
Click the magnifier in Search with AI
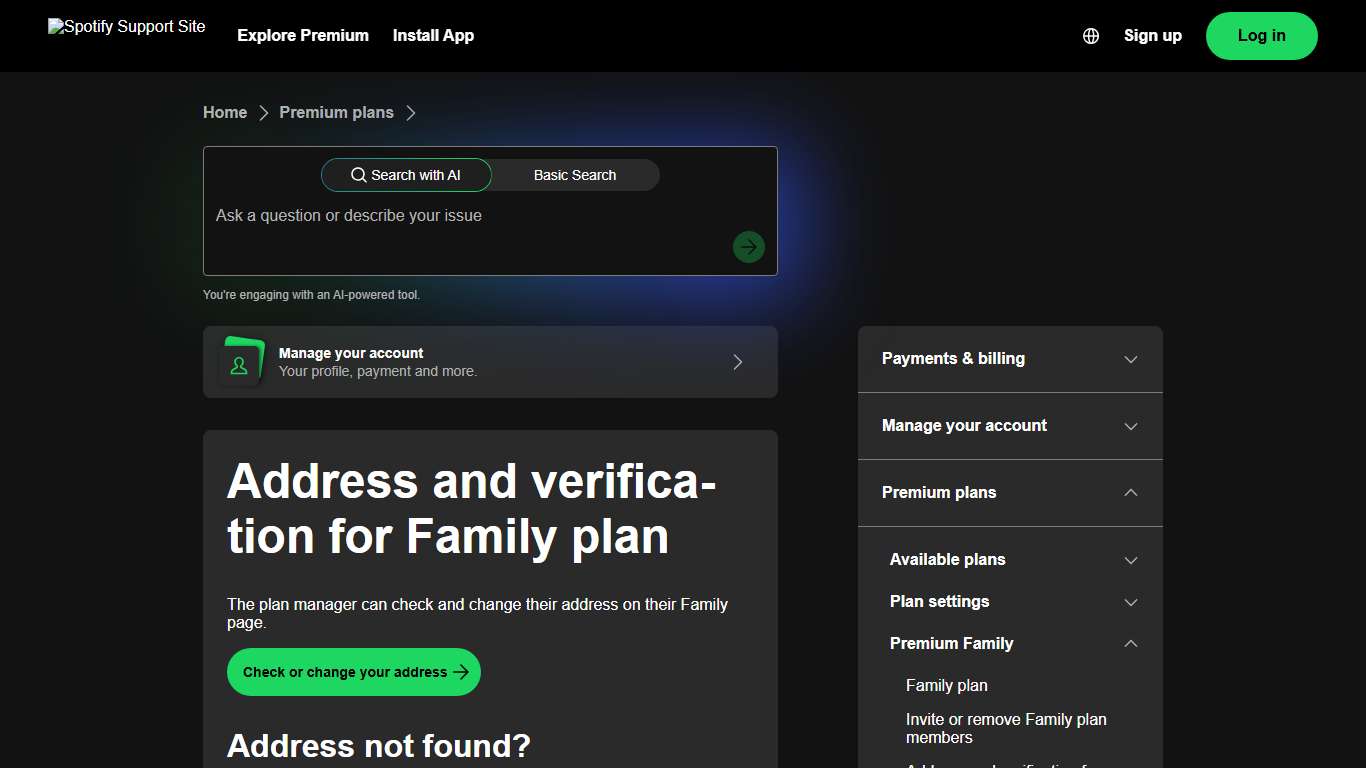coord(359,175)
